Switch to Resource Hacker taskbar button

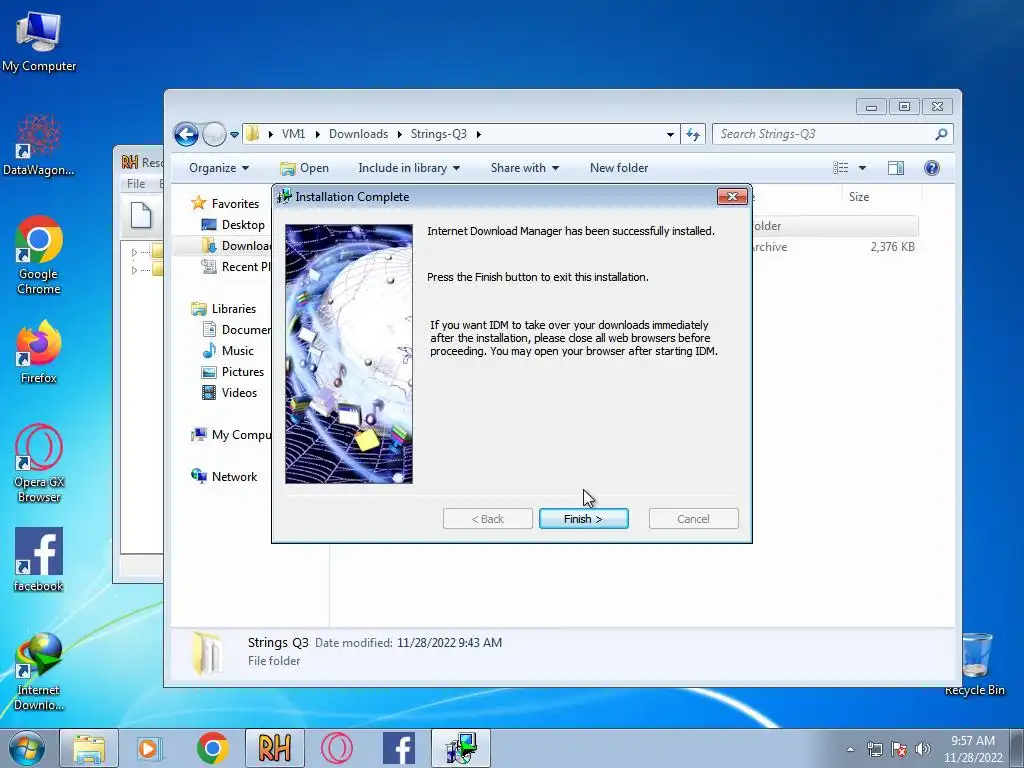274,748
